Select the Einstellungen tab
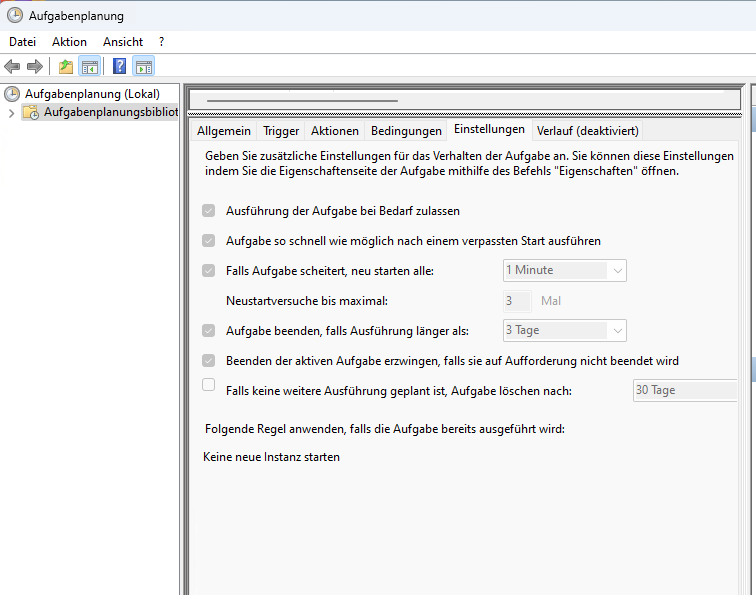Screen dimensions: 756x595 click(489, 129)
